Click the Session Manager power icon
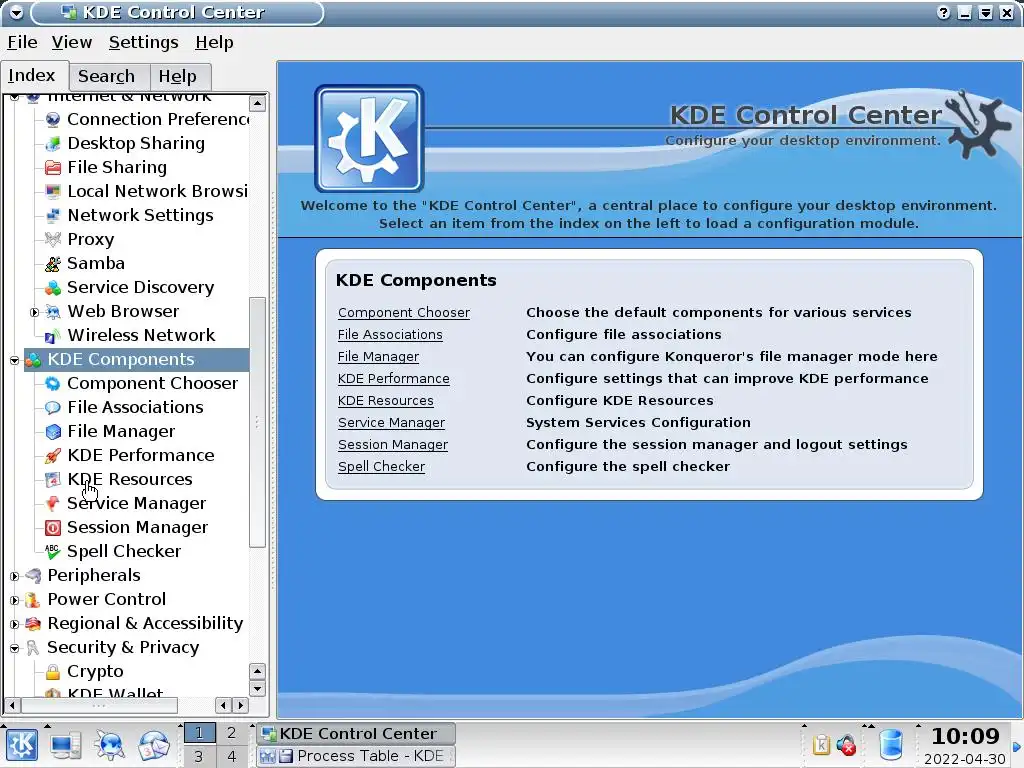 coord(53,528)
